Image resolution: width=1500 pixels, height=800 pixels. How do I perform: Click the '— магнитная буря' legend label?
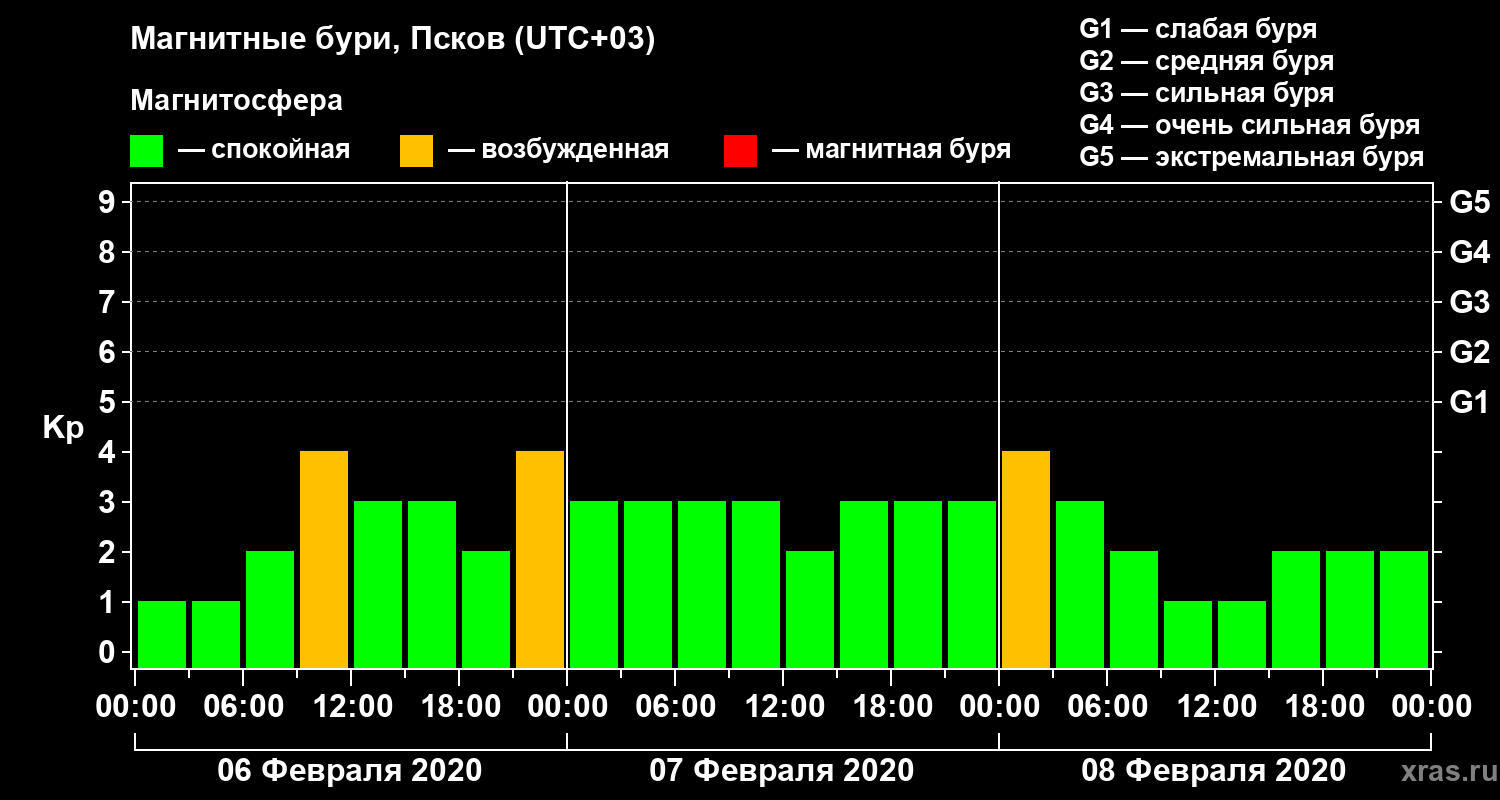[x=891, y=150]
